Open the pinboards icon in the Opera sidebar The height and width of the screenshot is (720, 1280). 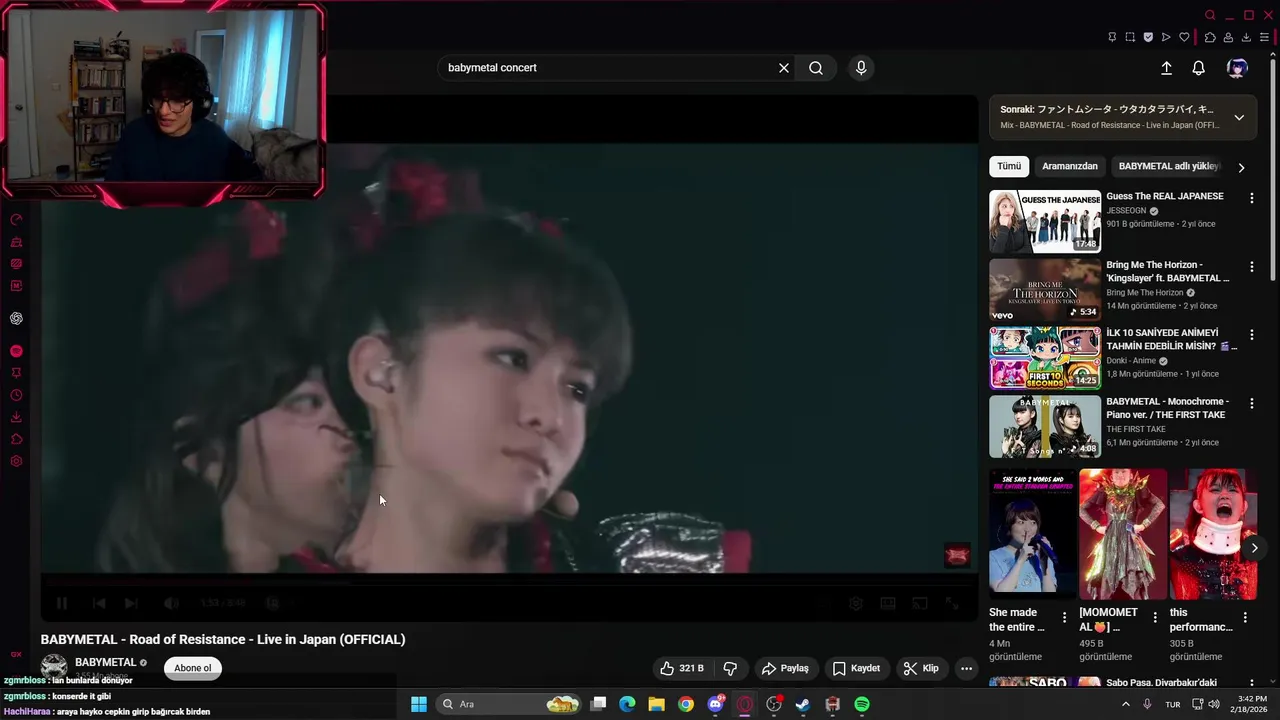16,373
